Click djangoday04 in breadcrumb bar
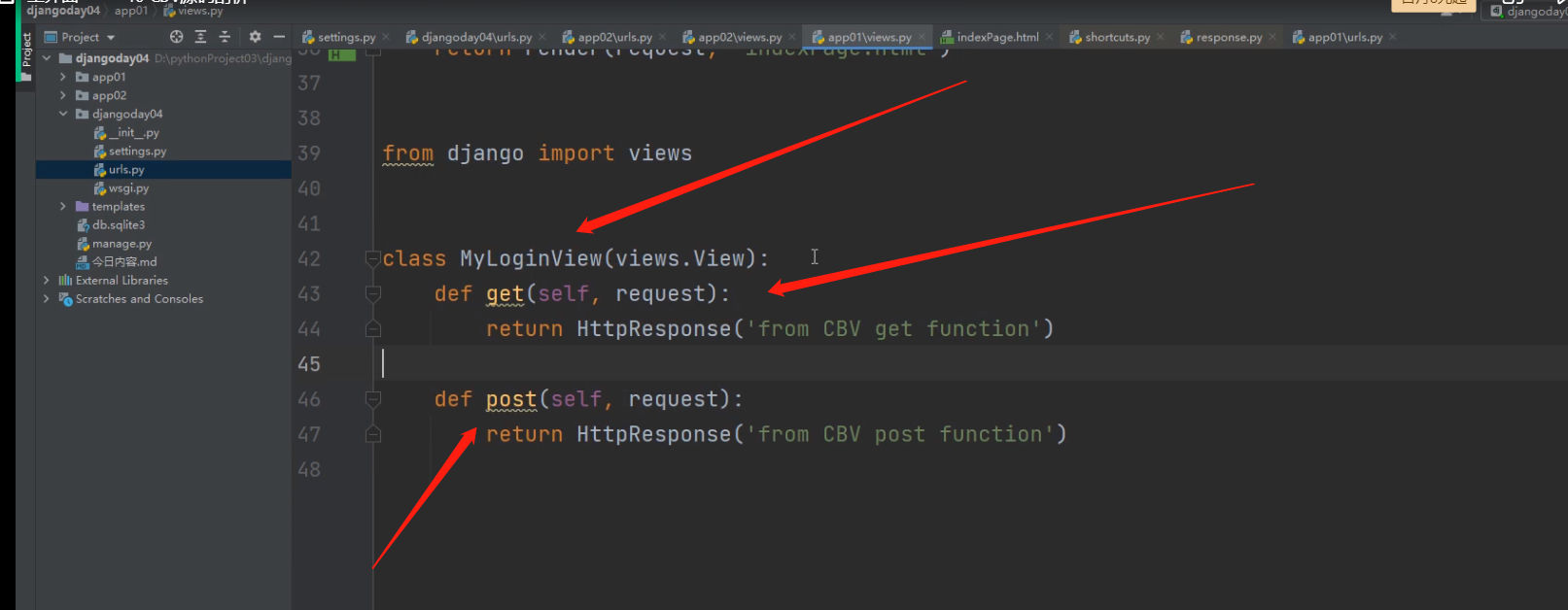 [63, 11]
